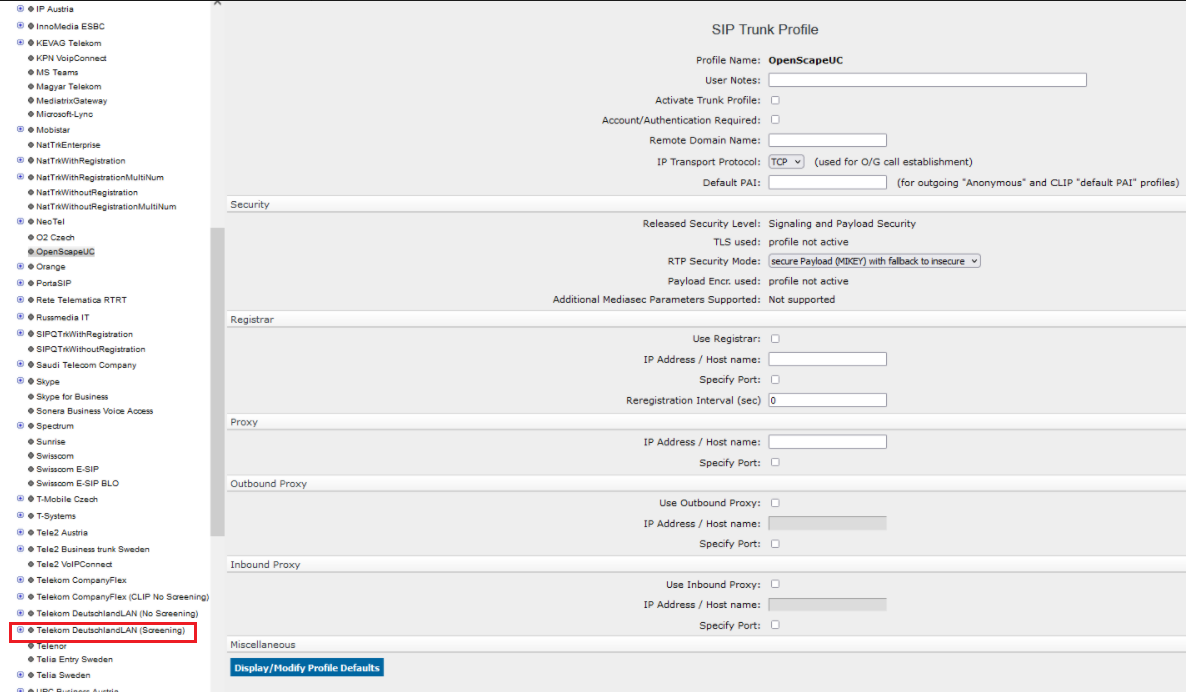The image size is (1186, 692).
Task: Enable the Use Registrar checkbox
Action: pyautogui.click(x=775, y=339)
